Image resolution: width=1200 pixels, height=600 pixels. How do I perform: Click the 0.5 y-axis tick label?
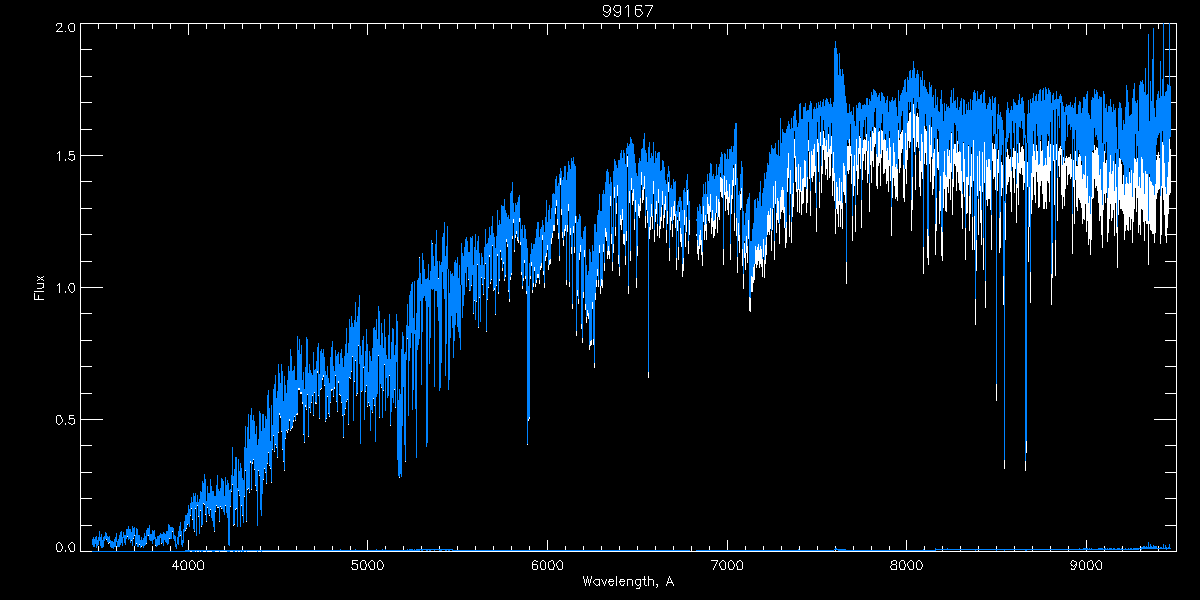click(66, 418)
